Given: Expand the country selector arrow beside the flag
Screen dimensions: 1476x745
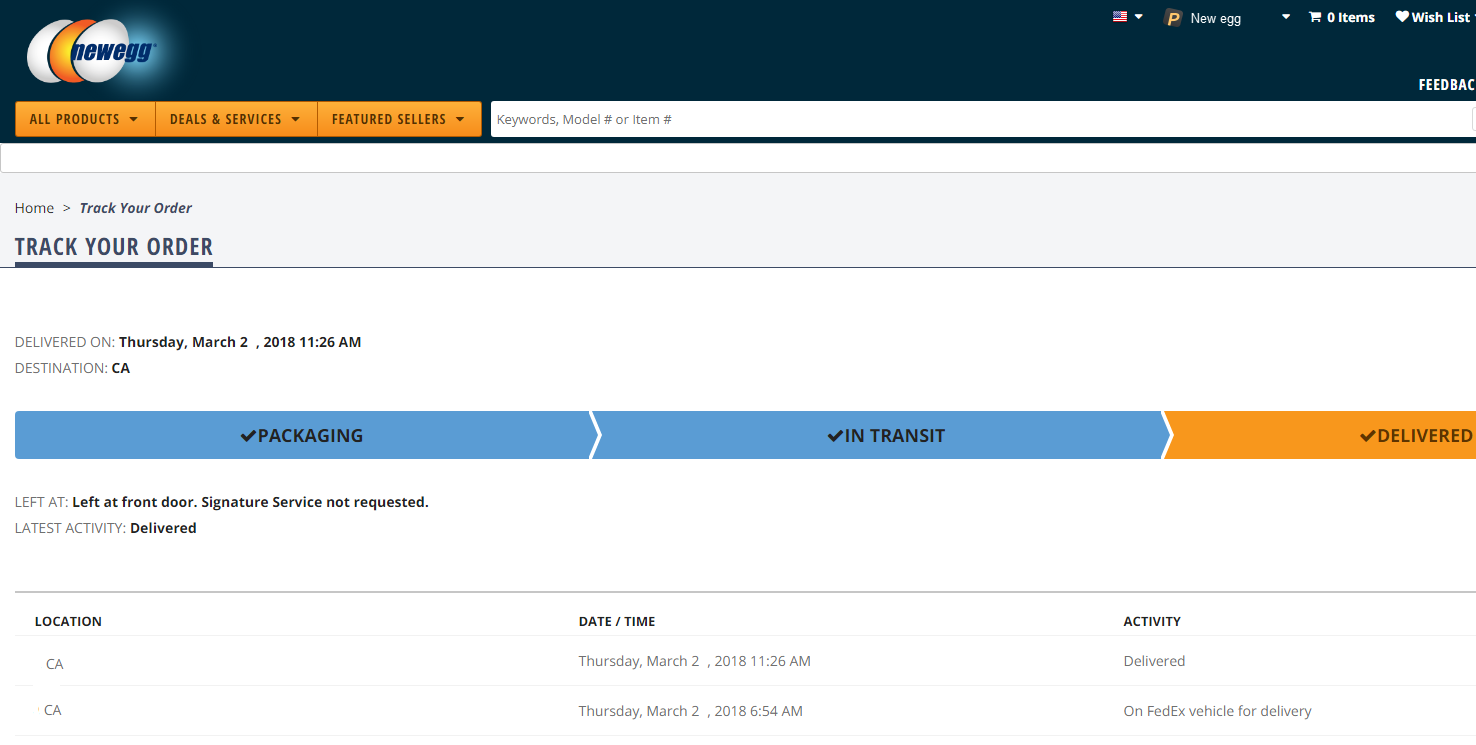Looking at the screenshot, I should coord(1138,17).
